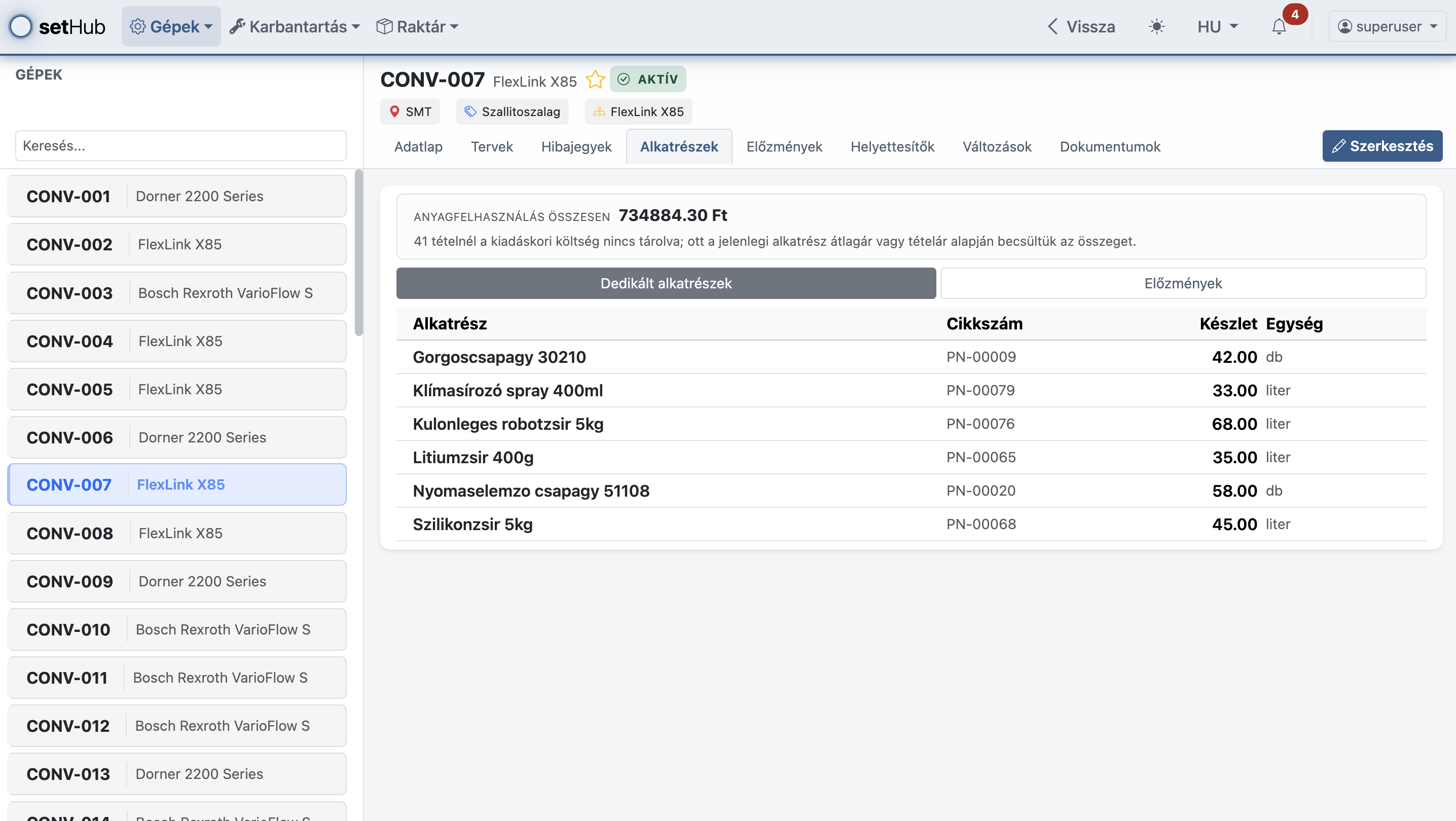Click the Szerkesztés edit button

click(1382, 146)
